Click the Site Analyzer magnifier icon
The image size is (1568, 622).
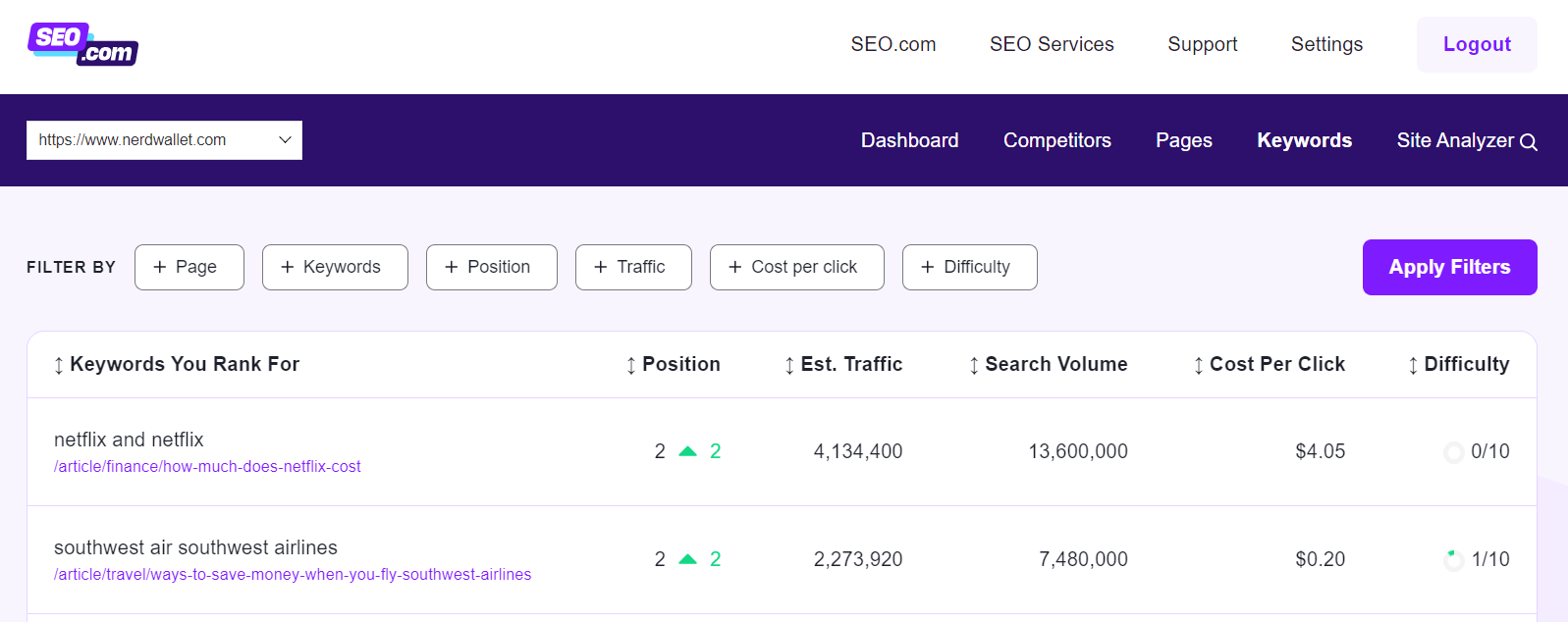pyautogui.click(x=1528, y=142)
